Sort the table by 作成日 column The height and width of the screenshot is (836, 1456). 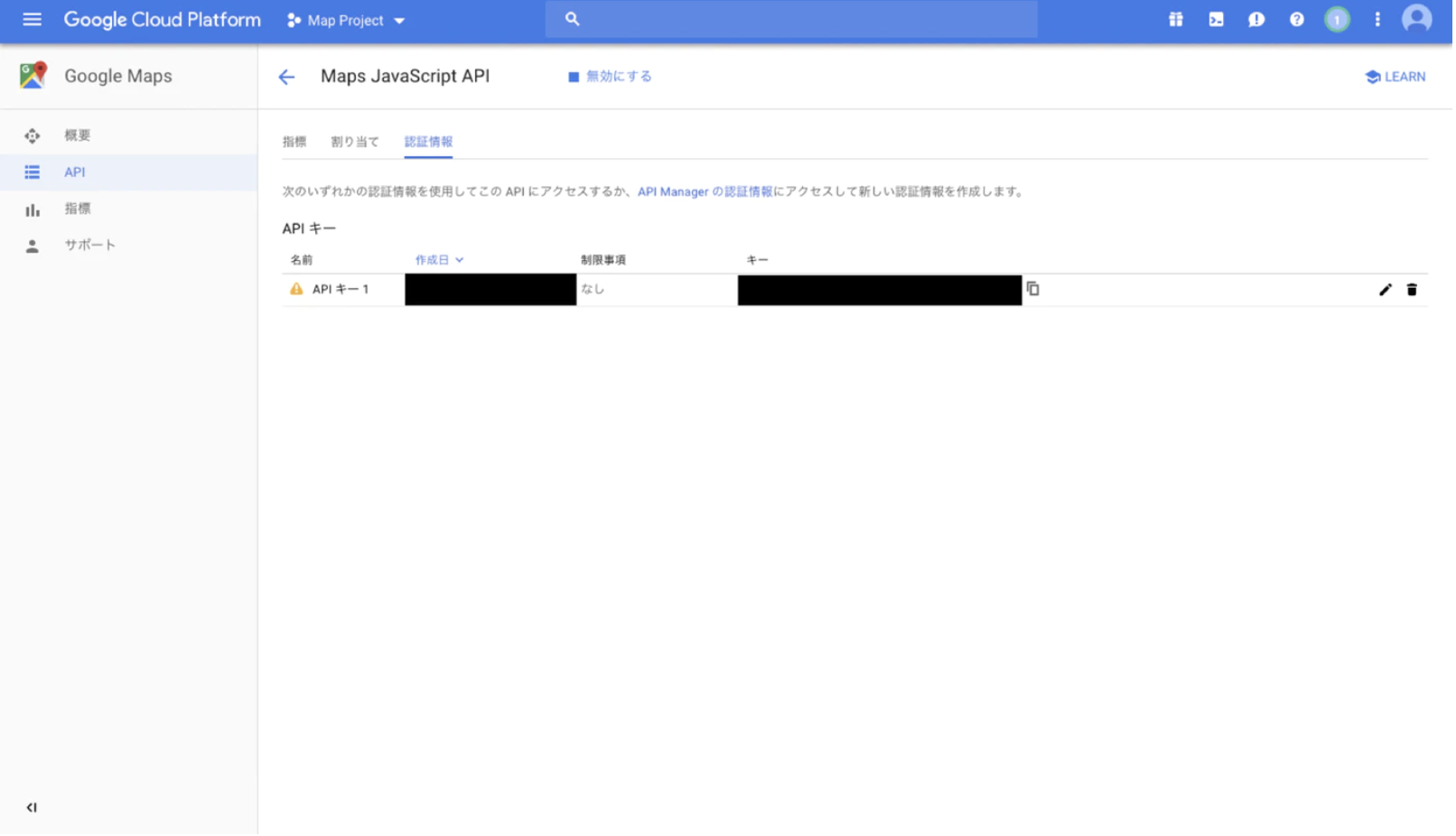[x=441, y=260]
